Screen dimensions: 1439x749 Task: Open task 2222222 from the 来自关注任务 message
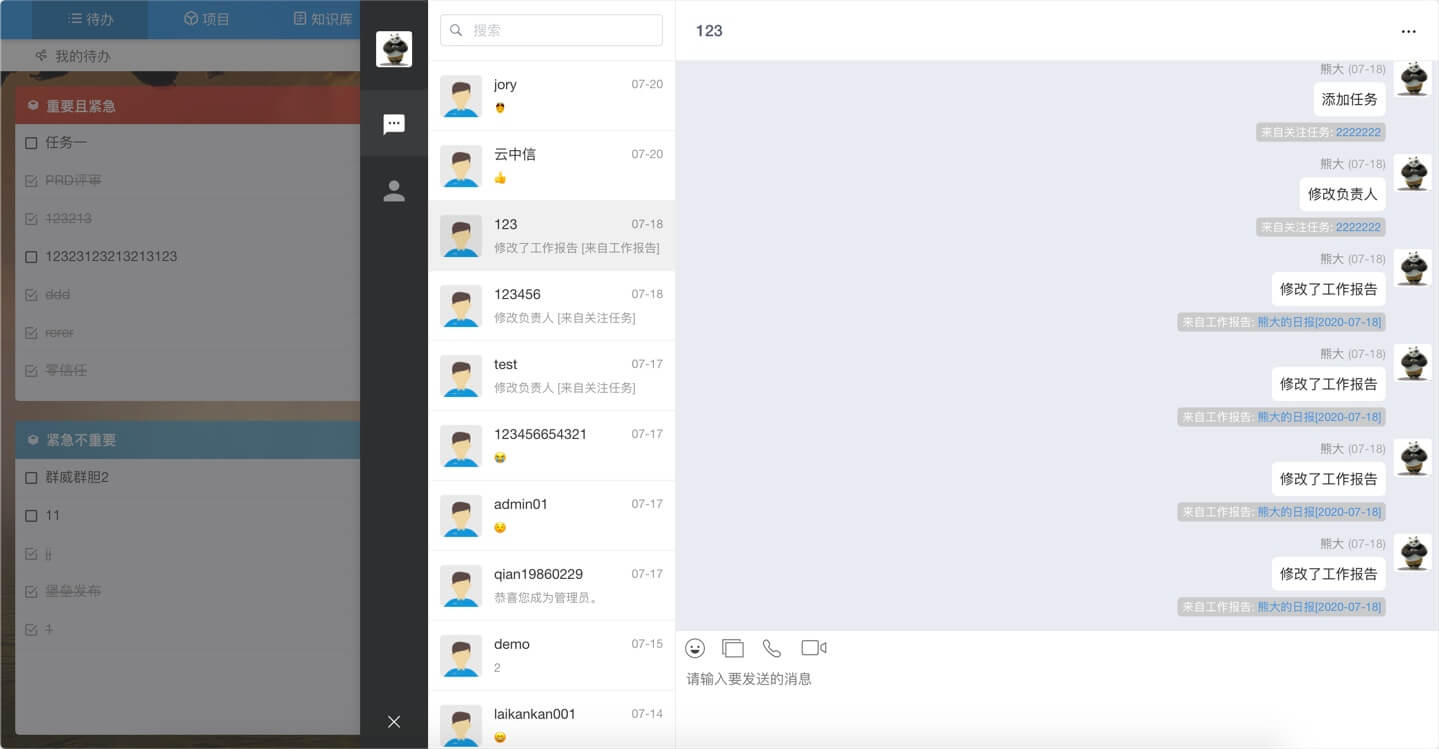[1357, 131]
